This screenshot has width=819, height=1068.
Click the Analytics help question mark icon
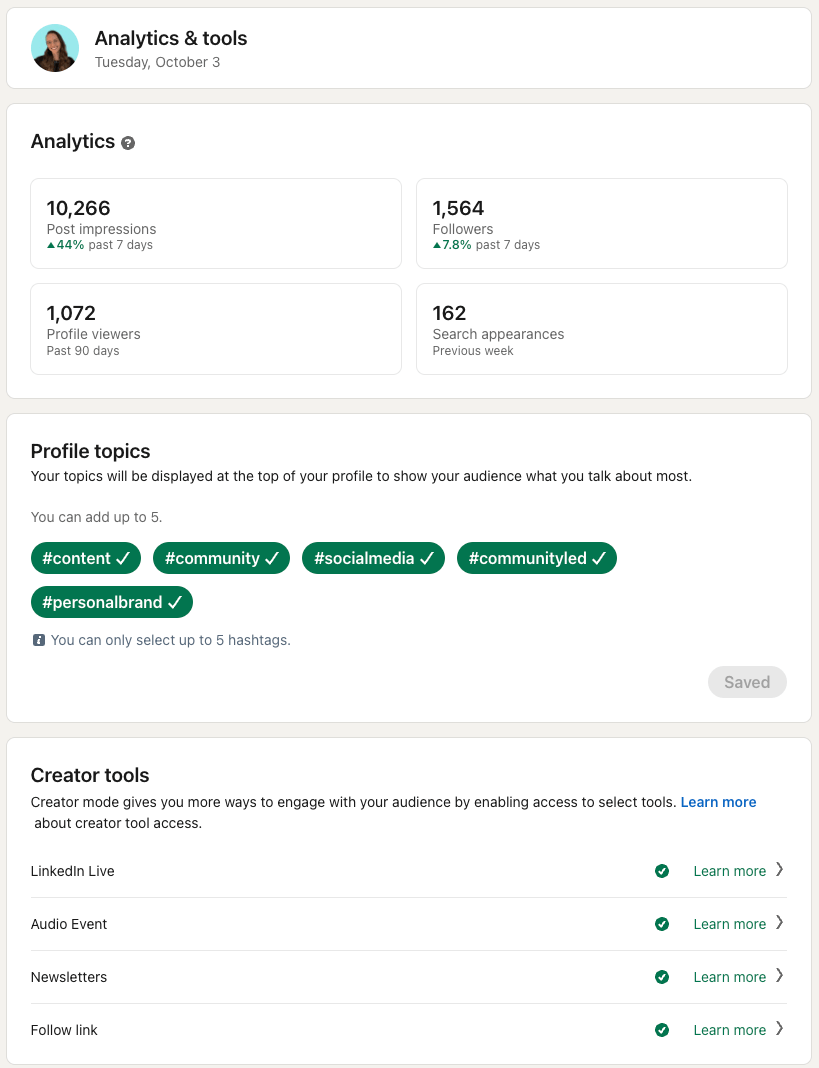pos(128,143)
